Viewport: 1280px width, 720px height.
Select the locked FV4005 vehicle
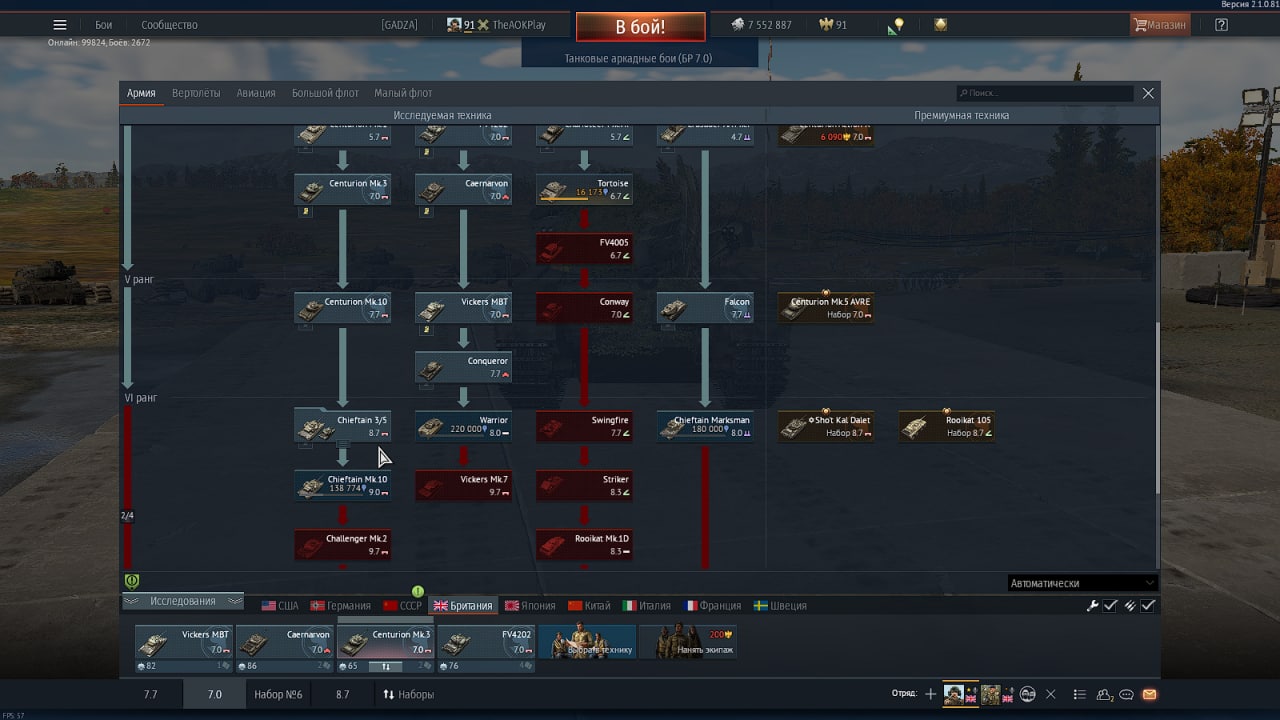[x=584, y=249]
